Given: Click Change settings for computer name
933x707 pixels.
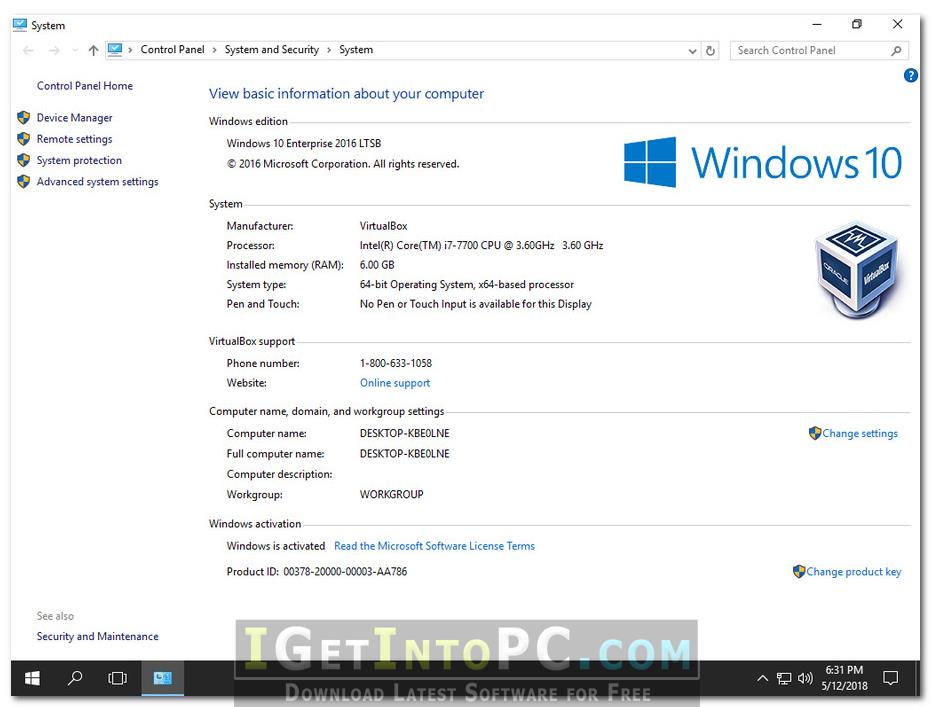Looking at the screenshot, I should tap(860, 433).
